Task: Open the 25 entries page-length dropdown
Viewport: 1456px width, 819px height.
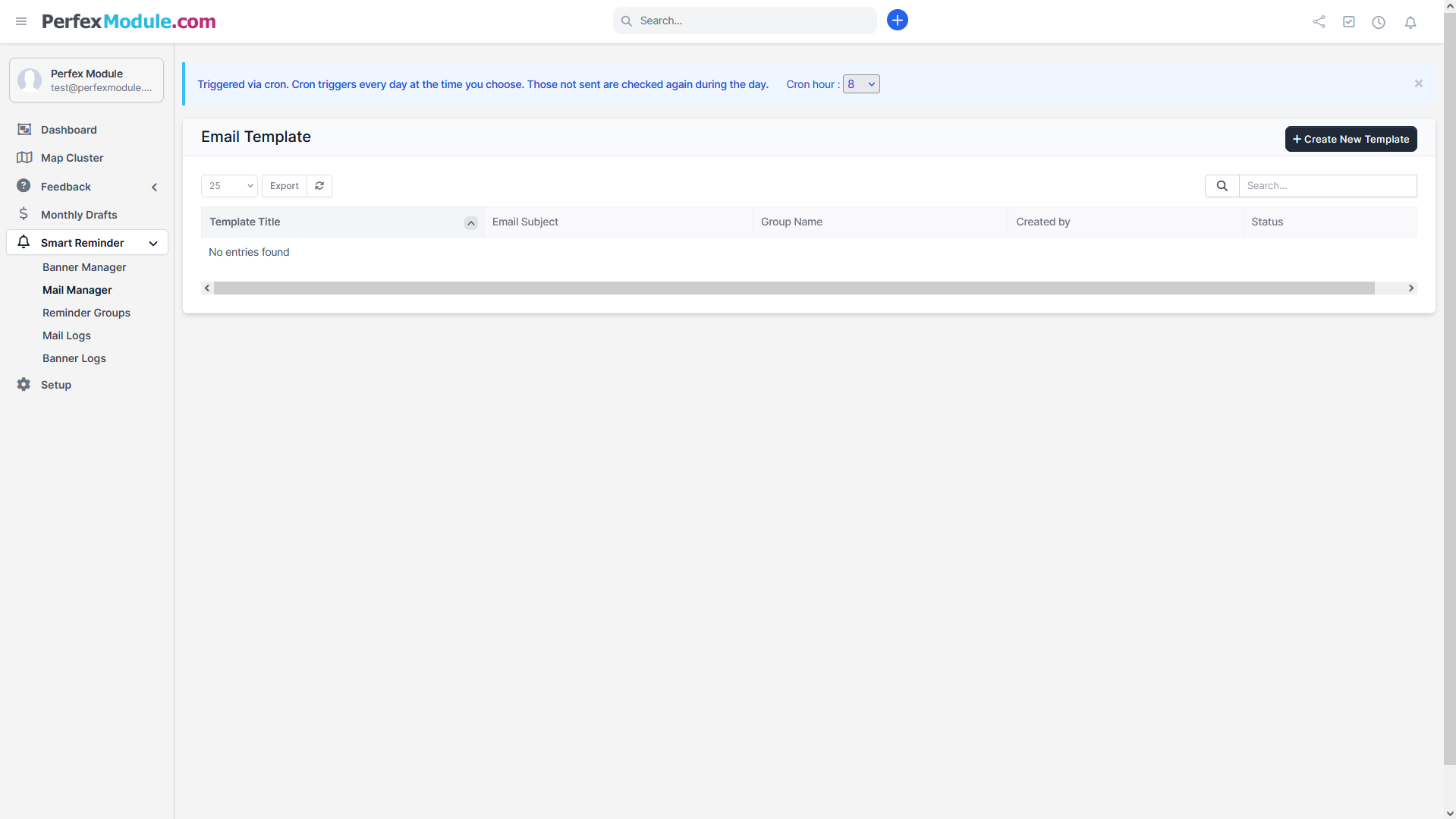Action: (229, 186)
